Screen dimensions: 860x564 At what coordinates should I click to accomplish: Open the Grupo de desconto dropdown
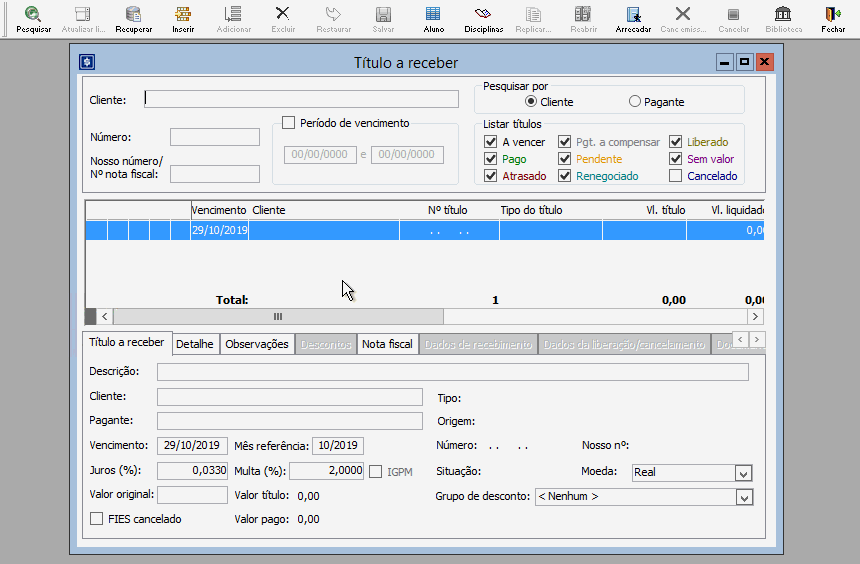point(743,497)
